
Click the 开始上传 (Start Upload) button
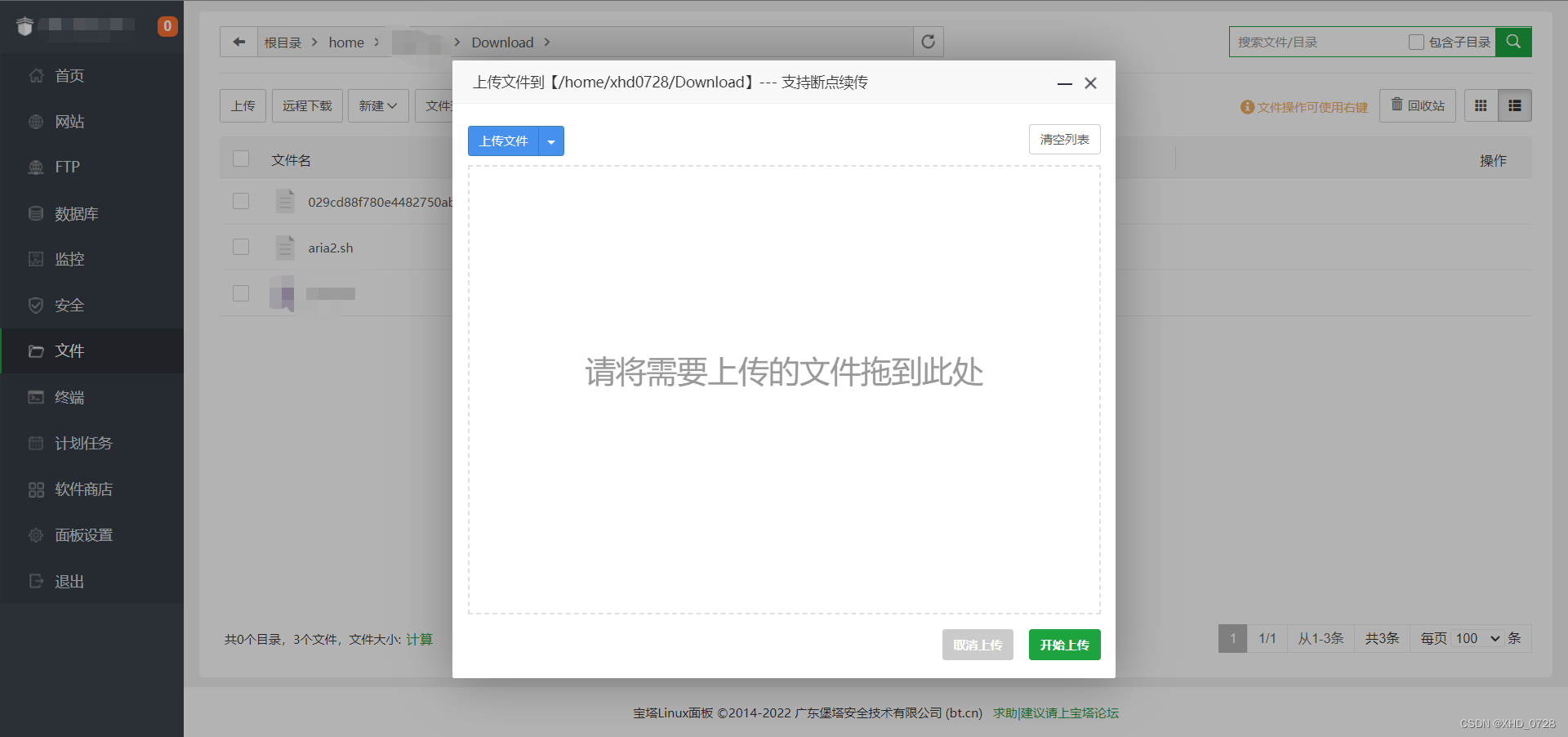click(x=1064, y=645)
